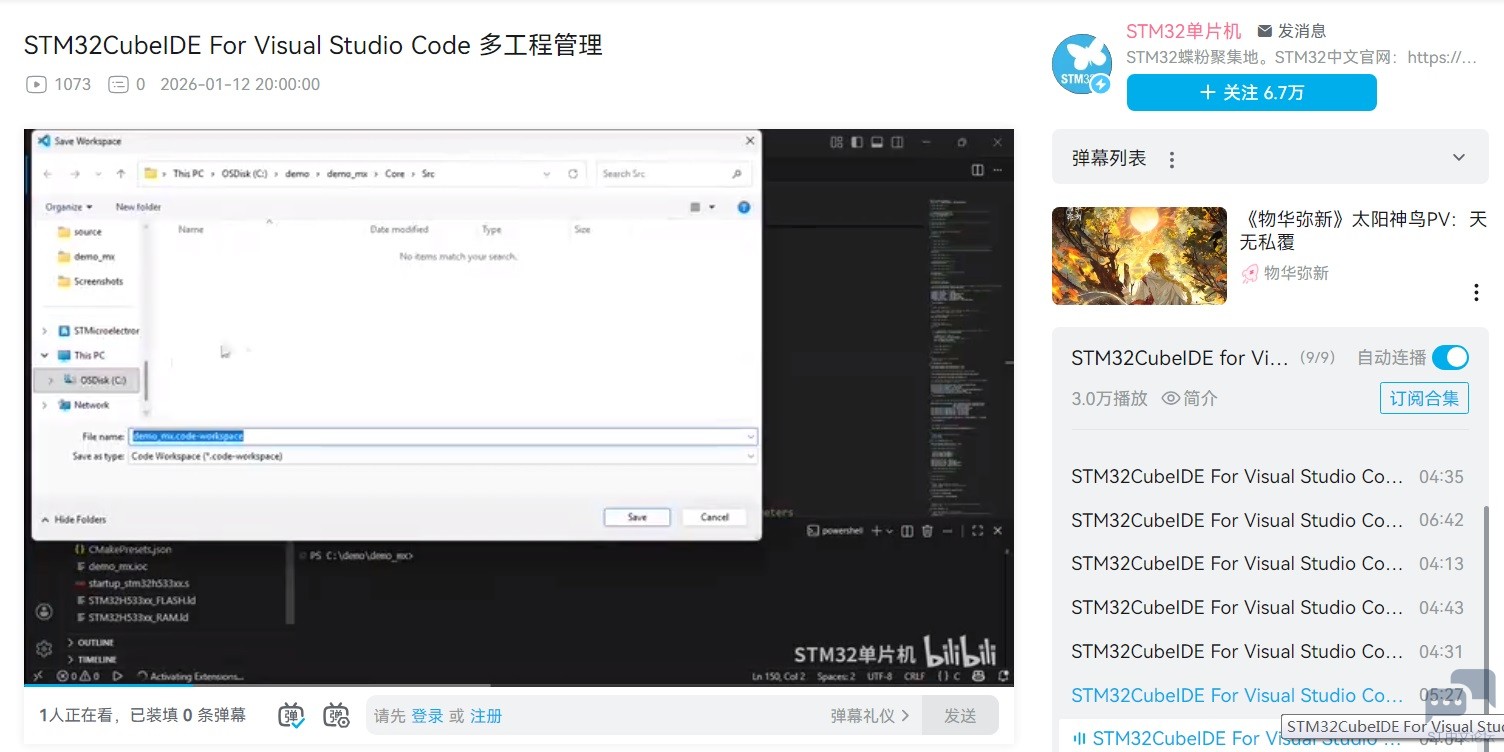This screenshot has height=752, width=1504.
Task: Open three-dot options for 物华弥新 recommendation
Action: tap(1476, 292)
